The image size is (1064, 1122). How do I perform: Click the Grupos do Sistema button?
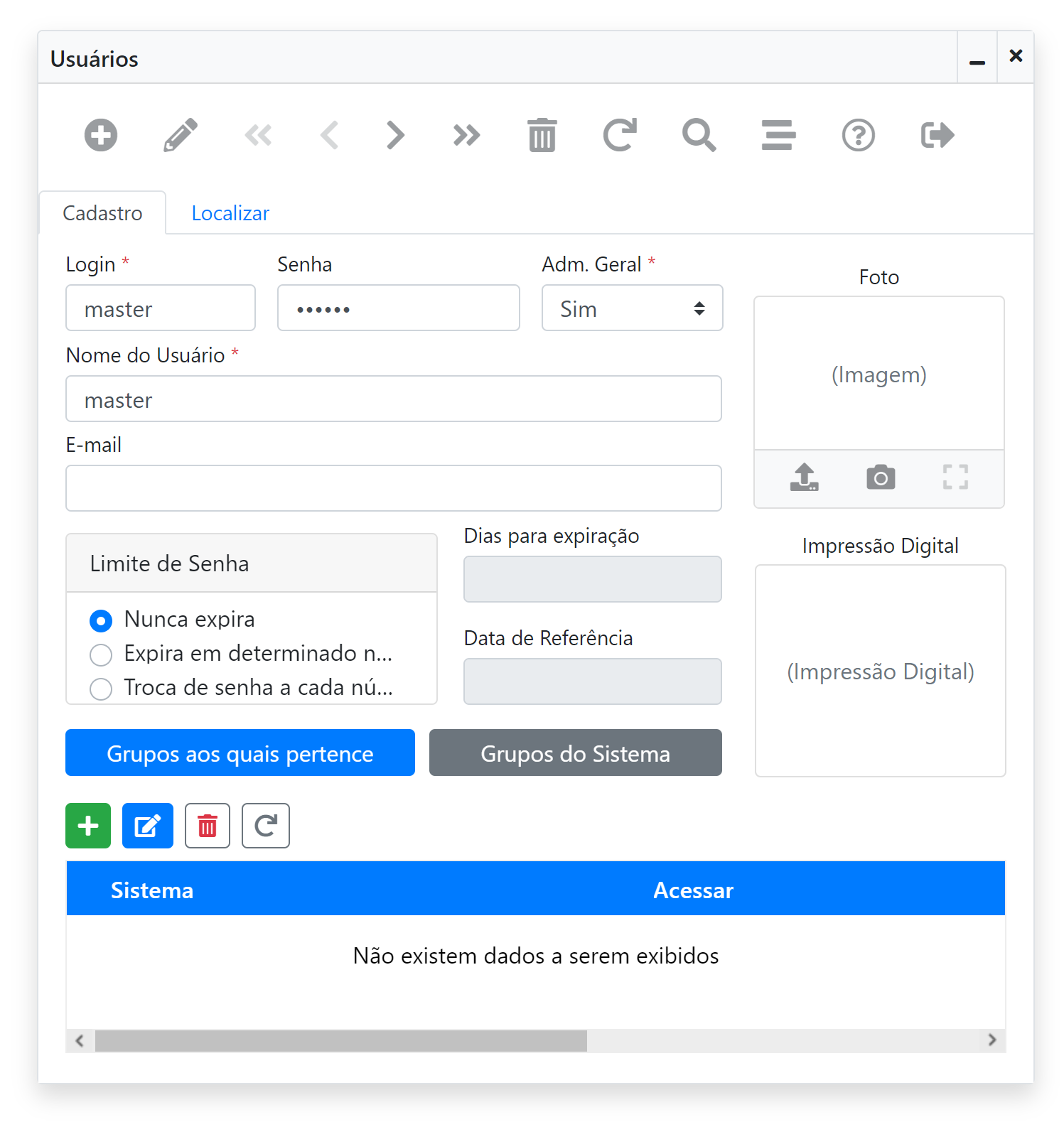click(x=575, y=753)
